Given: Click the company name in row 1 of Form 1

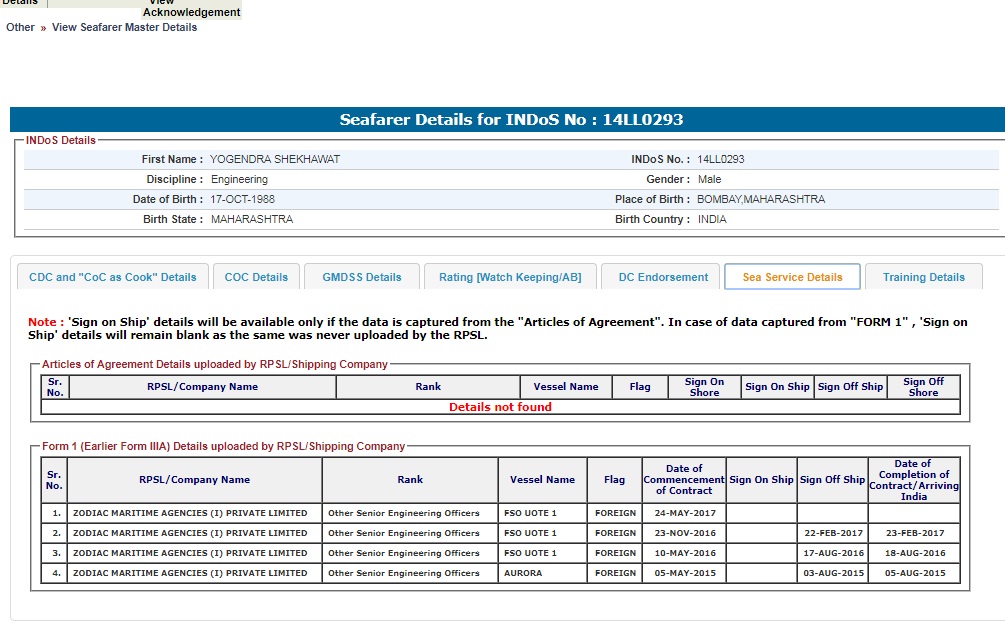Looking at the screenshot, I should (x=190, y=513).
